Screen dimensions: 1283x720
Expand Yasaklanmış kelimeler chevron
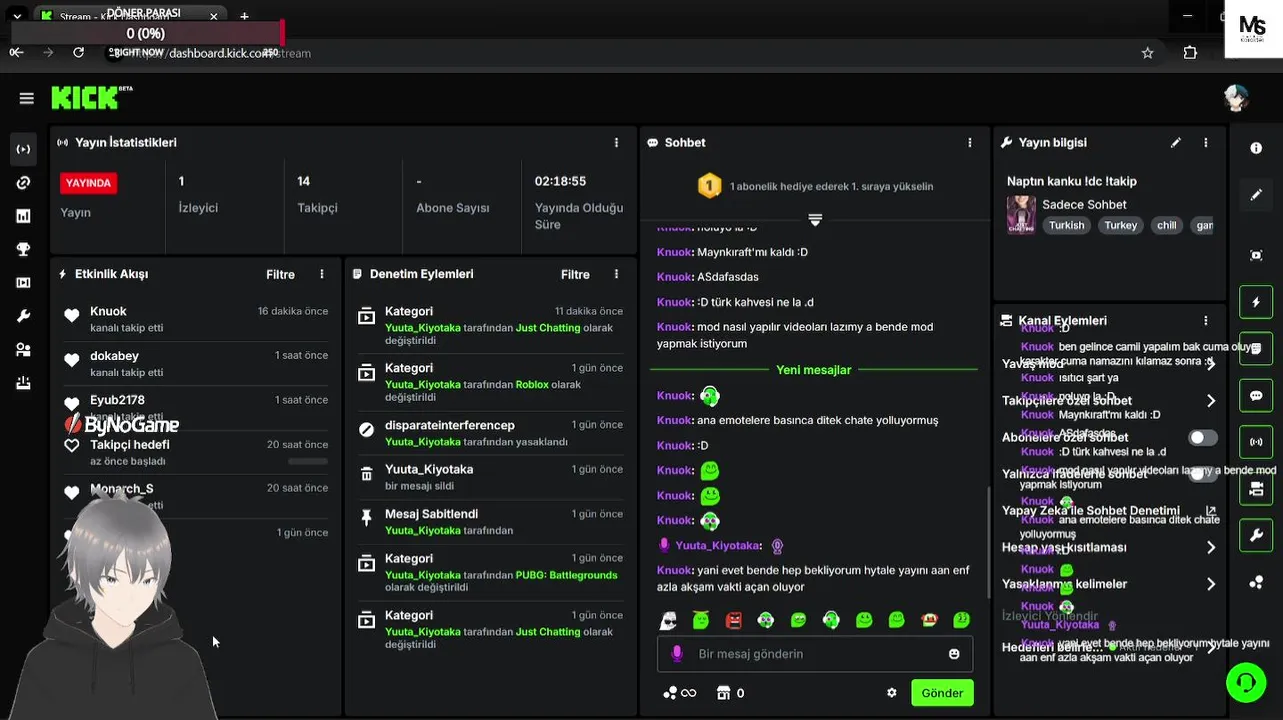coord(1211,584)
